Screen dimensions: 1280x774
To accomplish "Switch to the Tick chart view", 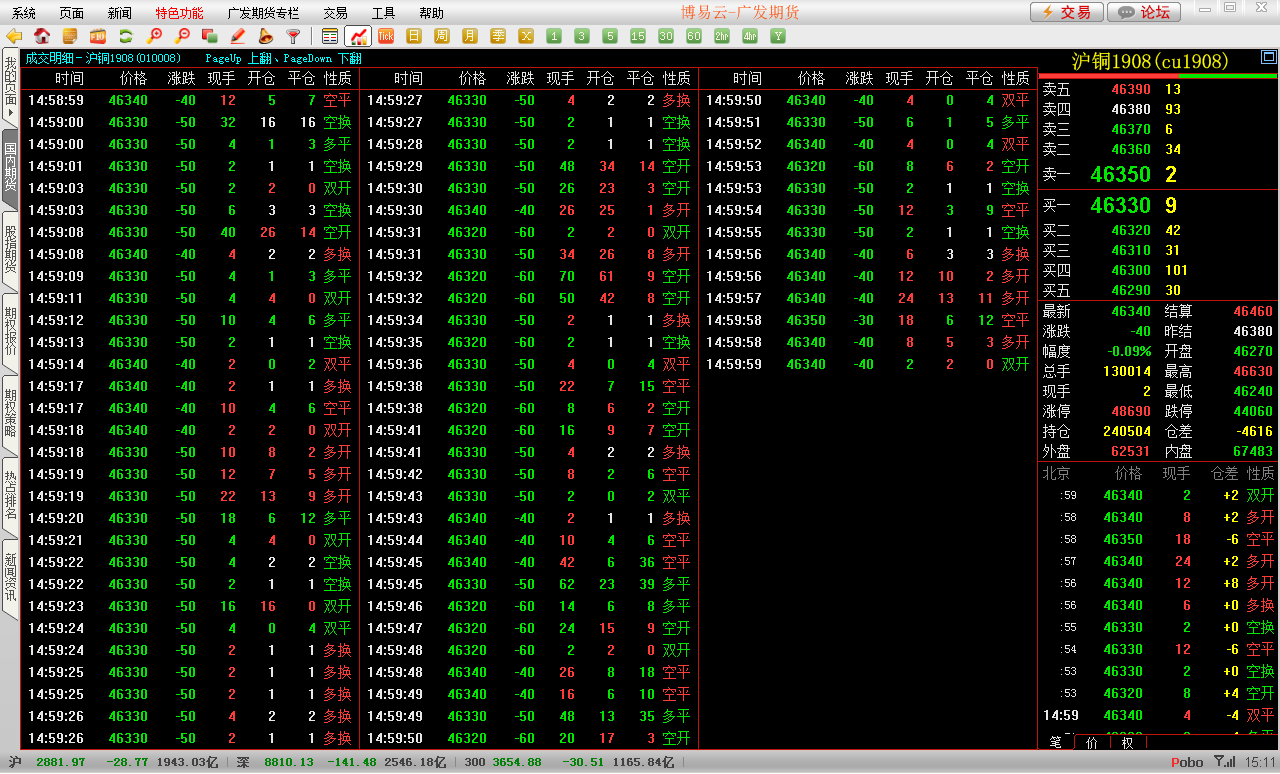I will 386,36.
